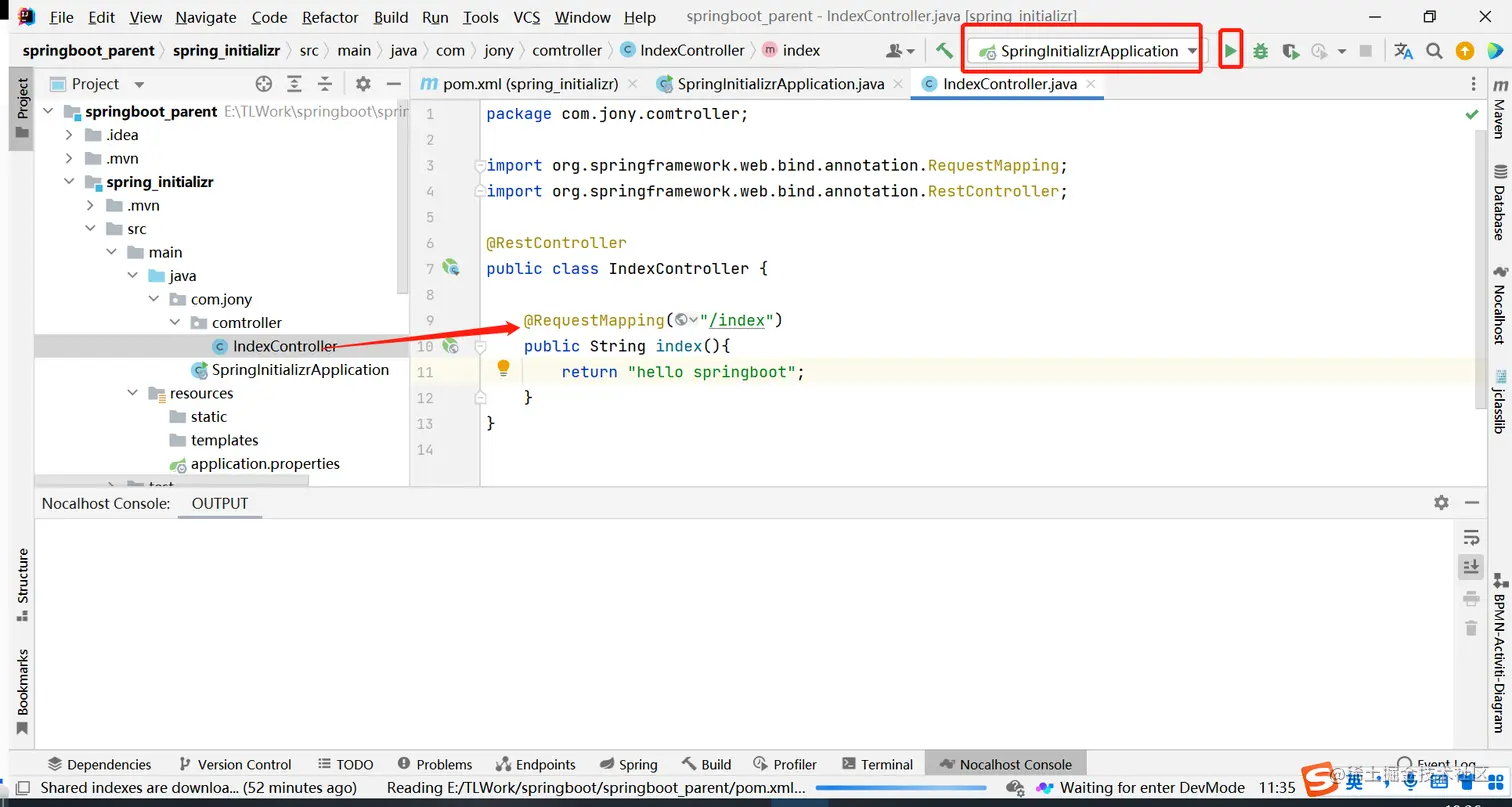
Task: Open Project panel settings gear
Action: 363,84
